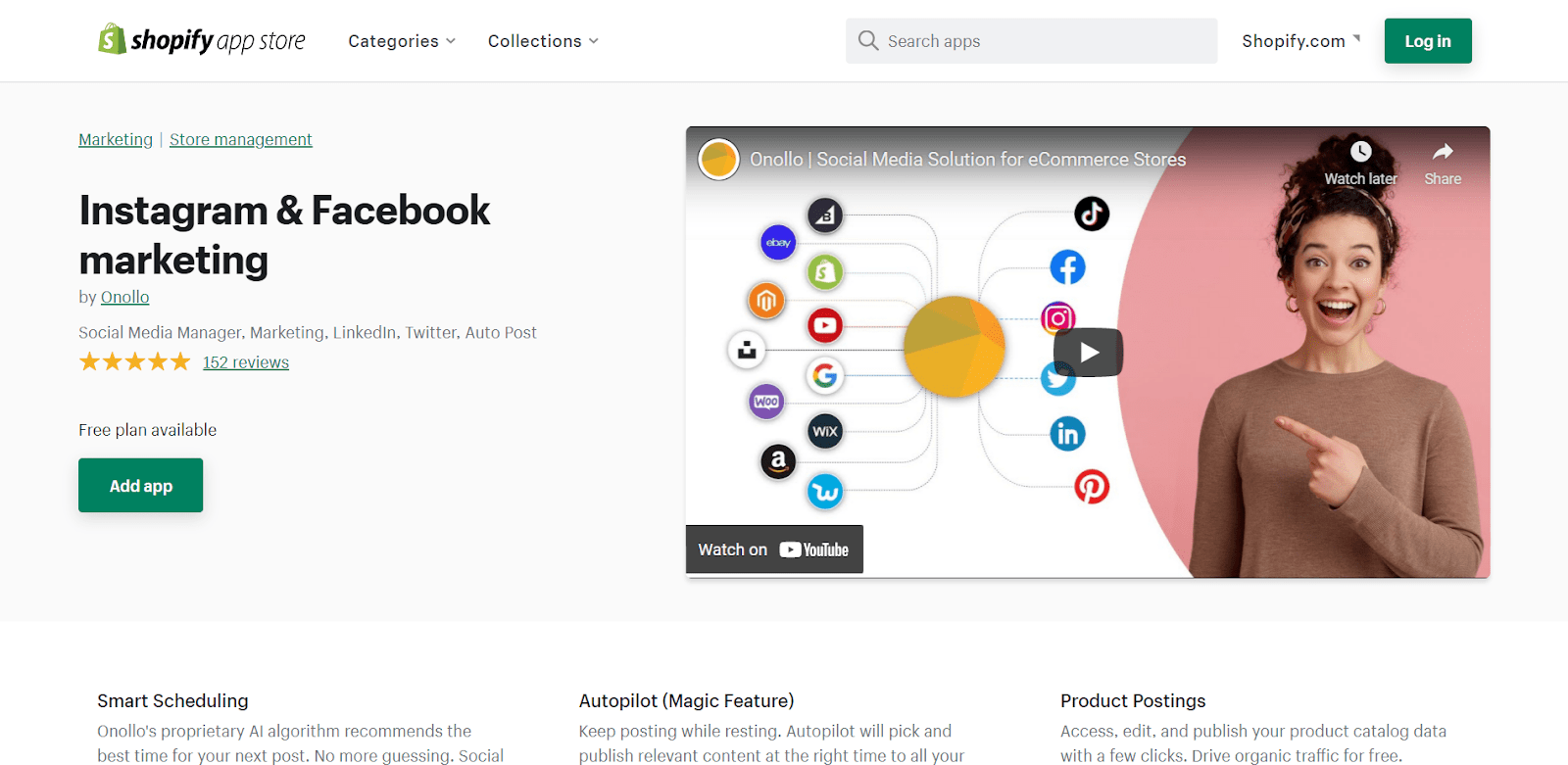Open the 152 reviews link
Viewport: 1568px width, 765px height.
click(246, 362)
